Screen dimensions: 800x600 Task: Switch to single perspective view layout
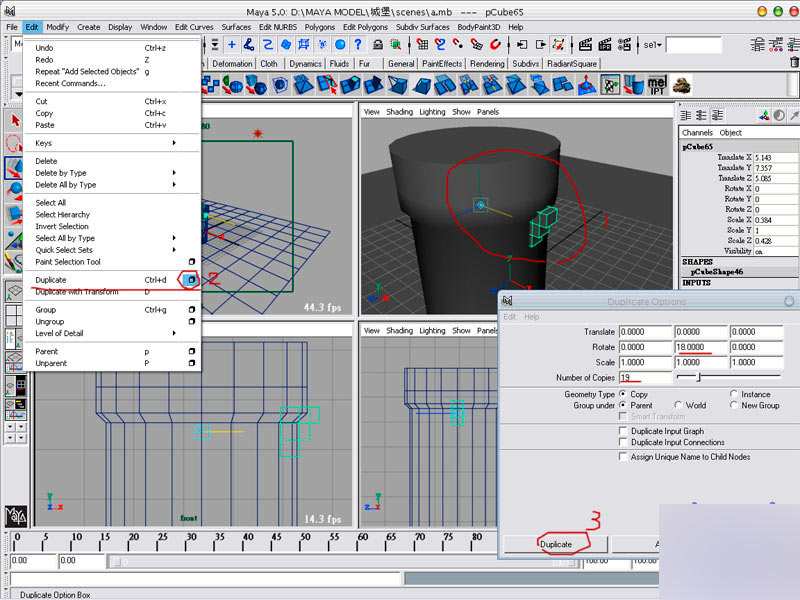[x=14, y=291]
